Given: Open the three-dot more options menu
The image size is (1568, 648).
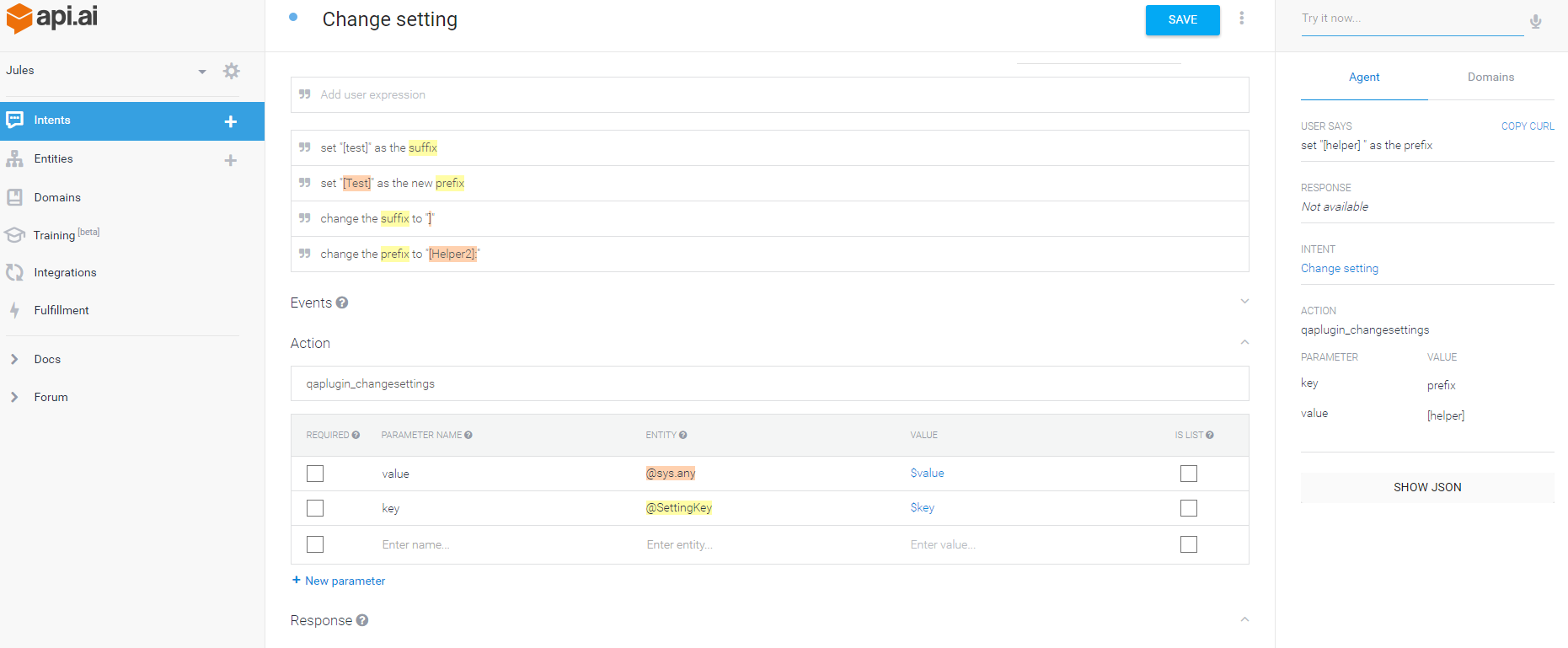Looking at the screenshot, I should (x=1241, y=19).
